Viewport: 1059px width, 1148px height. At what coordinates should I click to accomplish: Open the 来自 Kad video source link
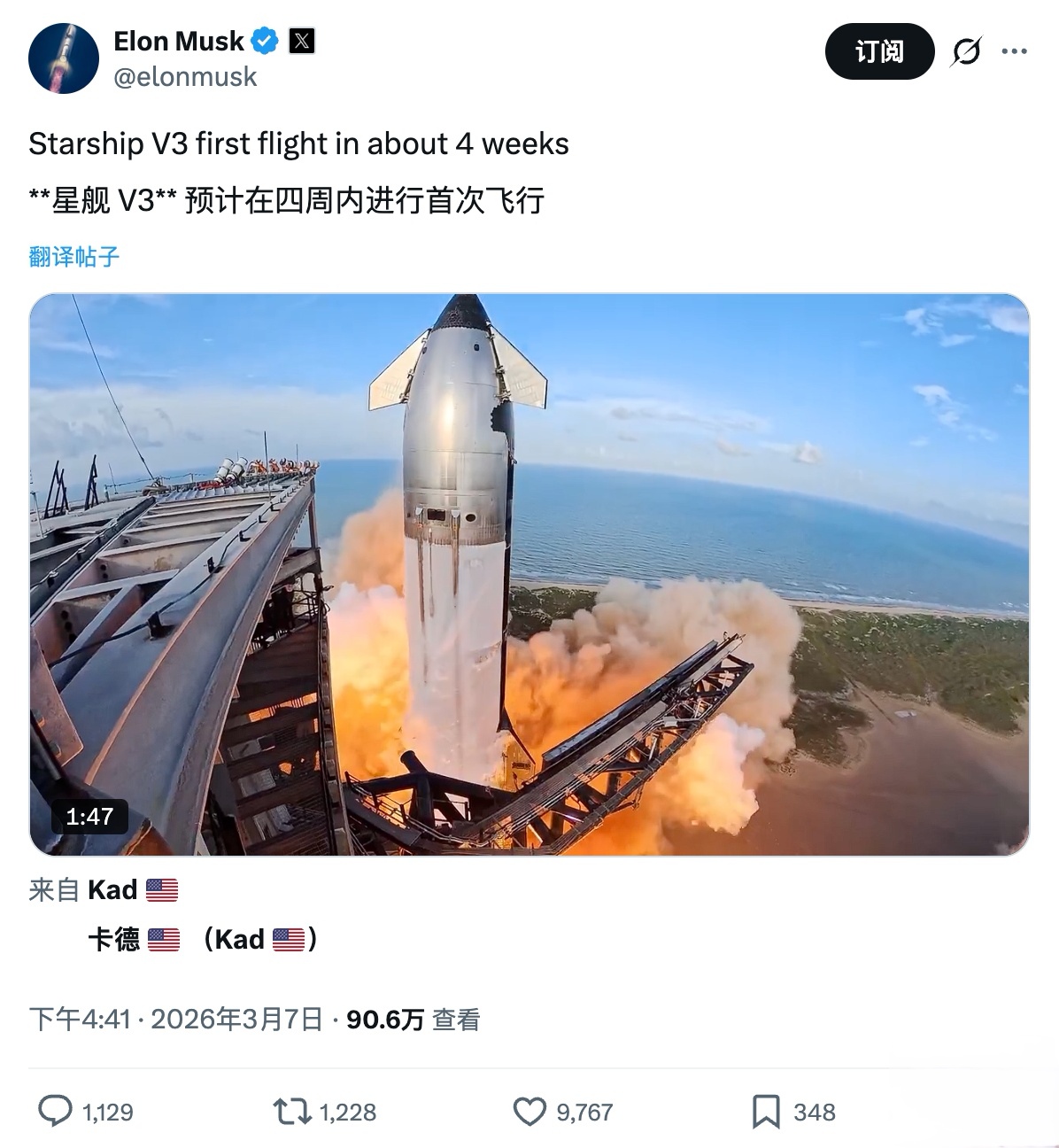pos(104,889)
